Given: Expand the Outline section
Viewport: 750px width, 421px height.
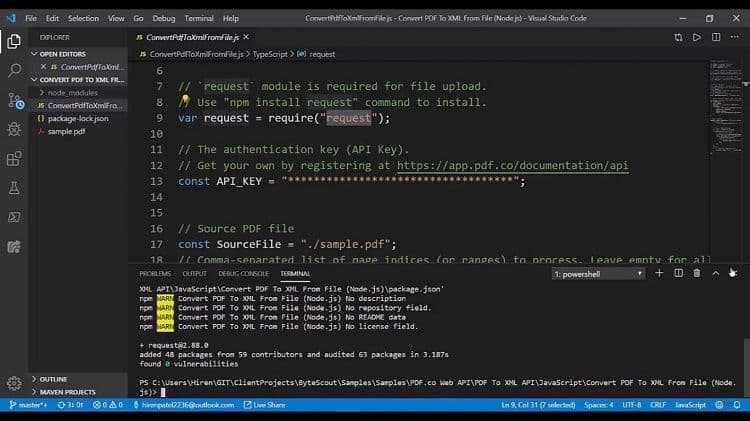Looking at the screenshot, I should (53, 379).
